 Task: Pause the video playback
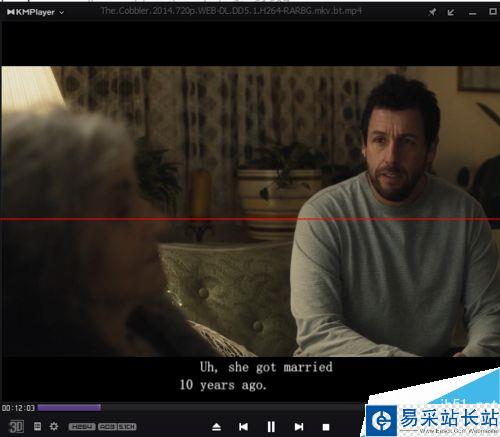271,427
